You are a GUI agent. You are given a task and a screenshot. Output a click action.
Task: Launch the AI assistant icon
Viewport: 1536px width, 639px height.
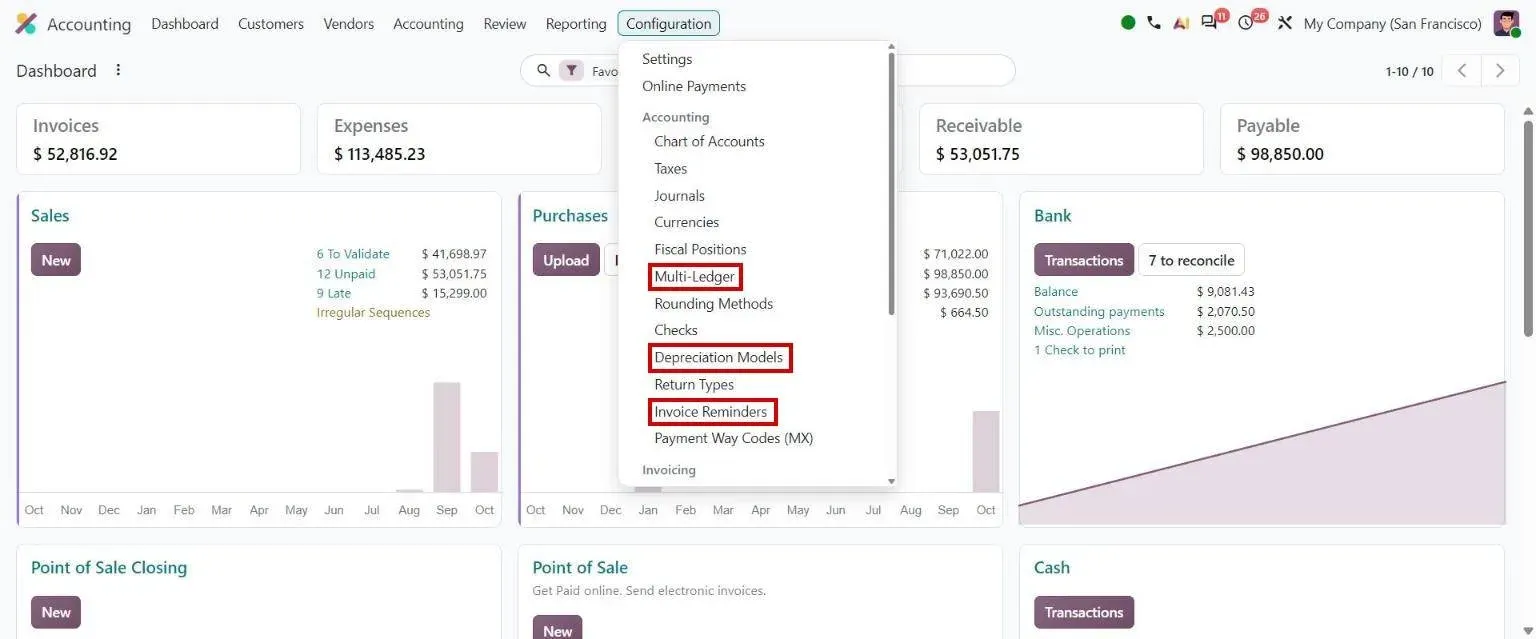tap(1181, 23)
